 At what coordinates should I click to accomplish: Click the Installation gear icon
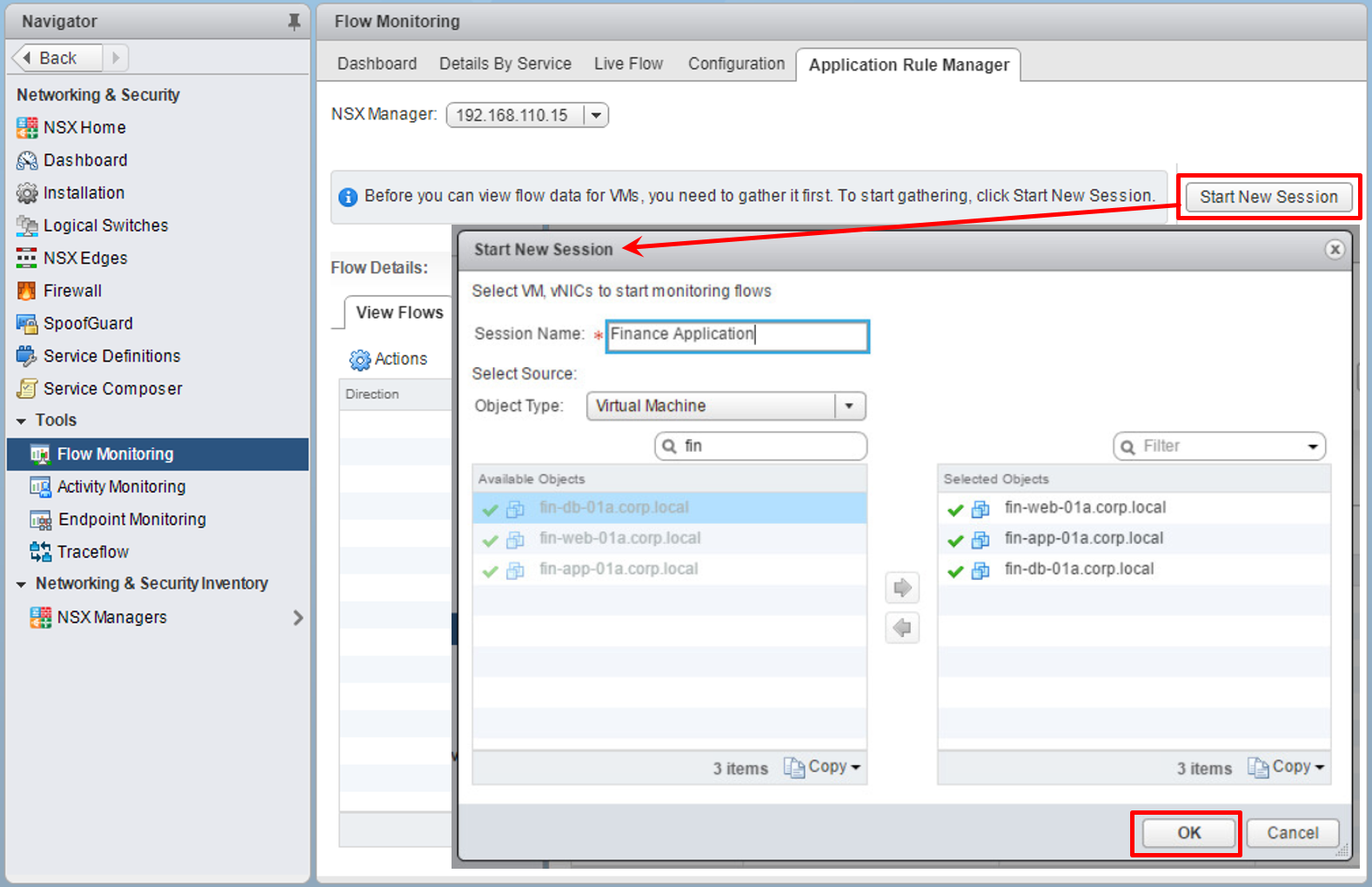click(x=27, y=193)
